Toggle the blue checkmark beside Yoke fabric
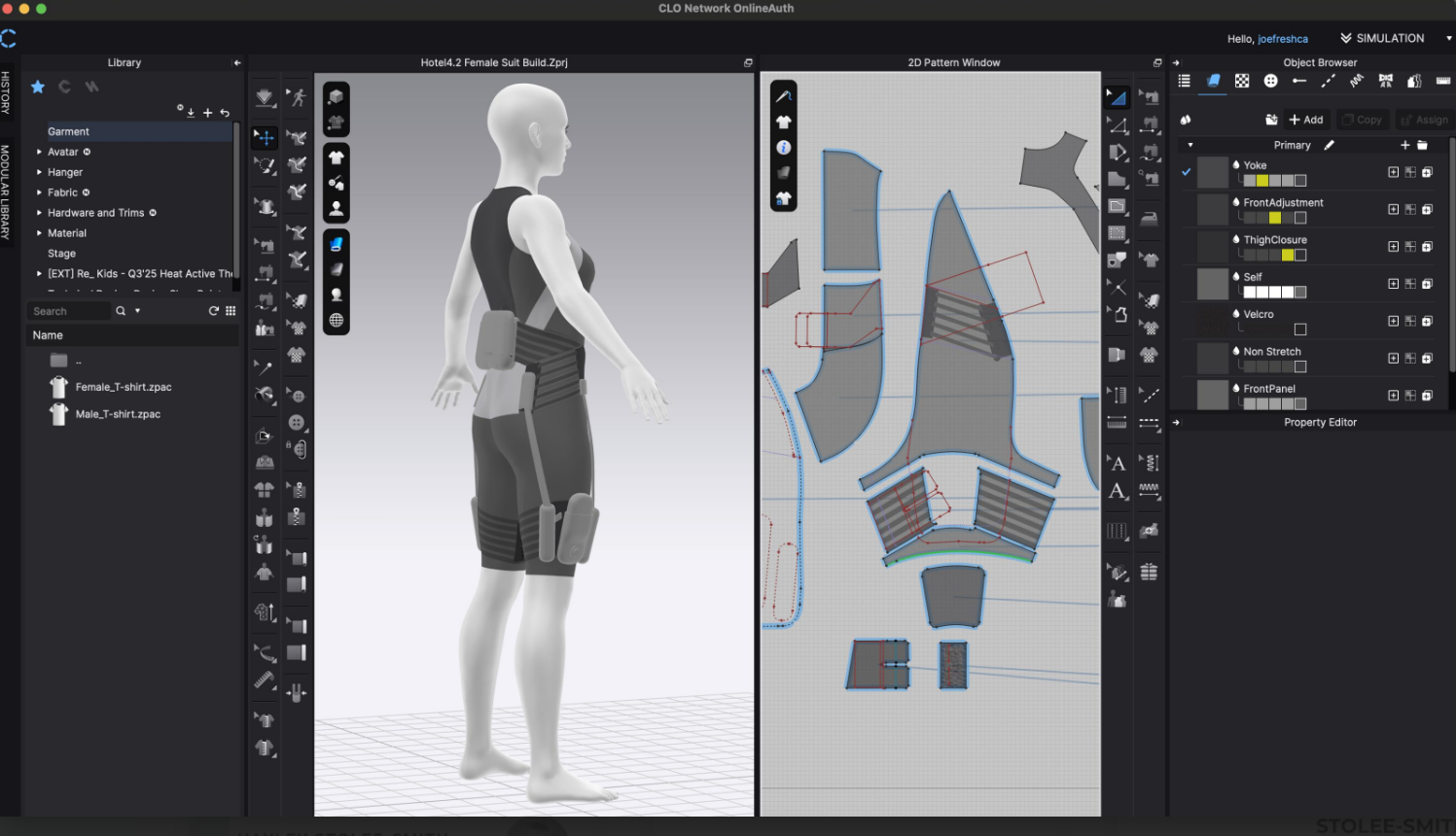 point(1185,172)
